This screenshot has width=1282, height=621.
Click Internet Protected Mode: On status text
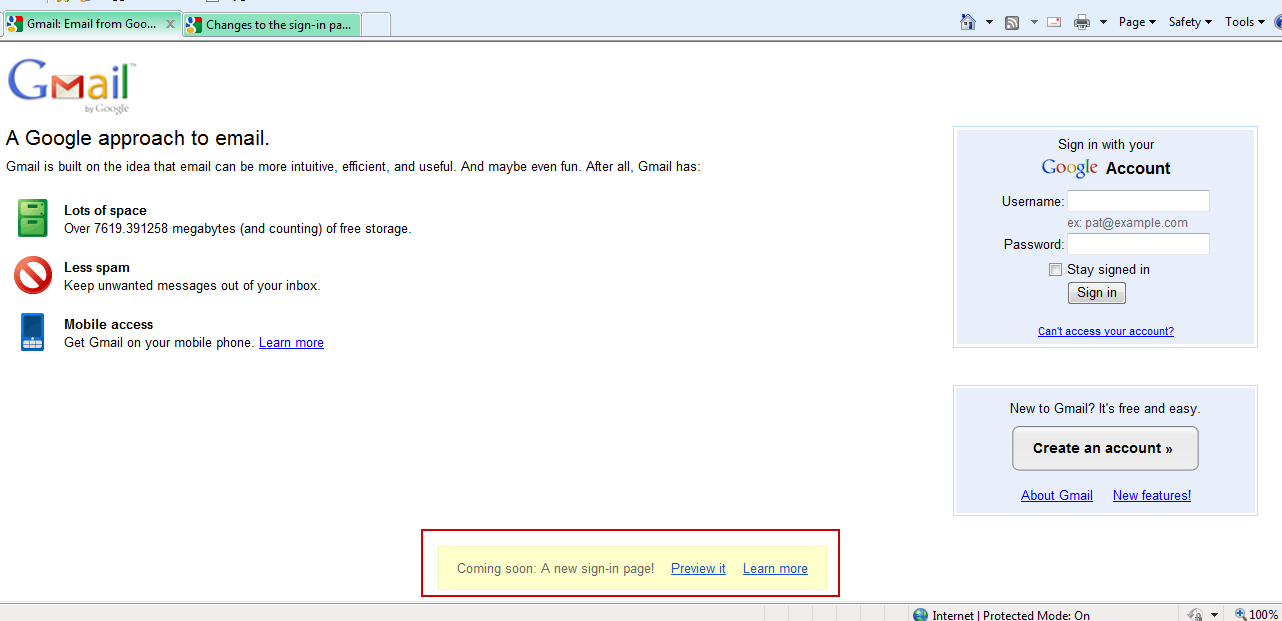coord(1011,615)
